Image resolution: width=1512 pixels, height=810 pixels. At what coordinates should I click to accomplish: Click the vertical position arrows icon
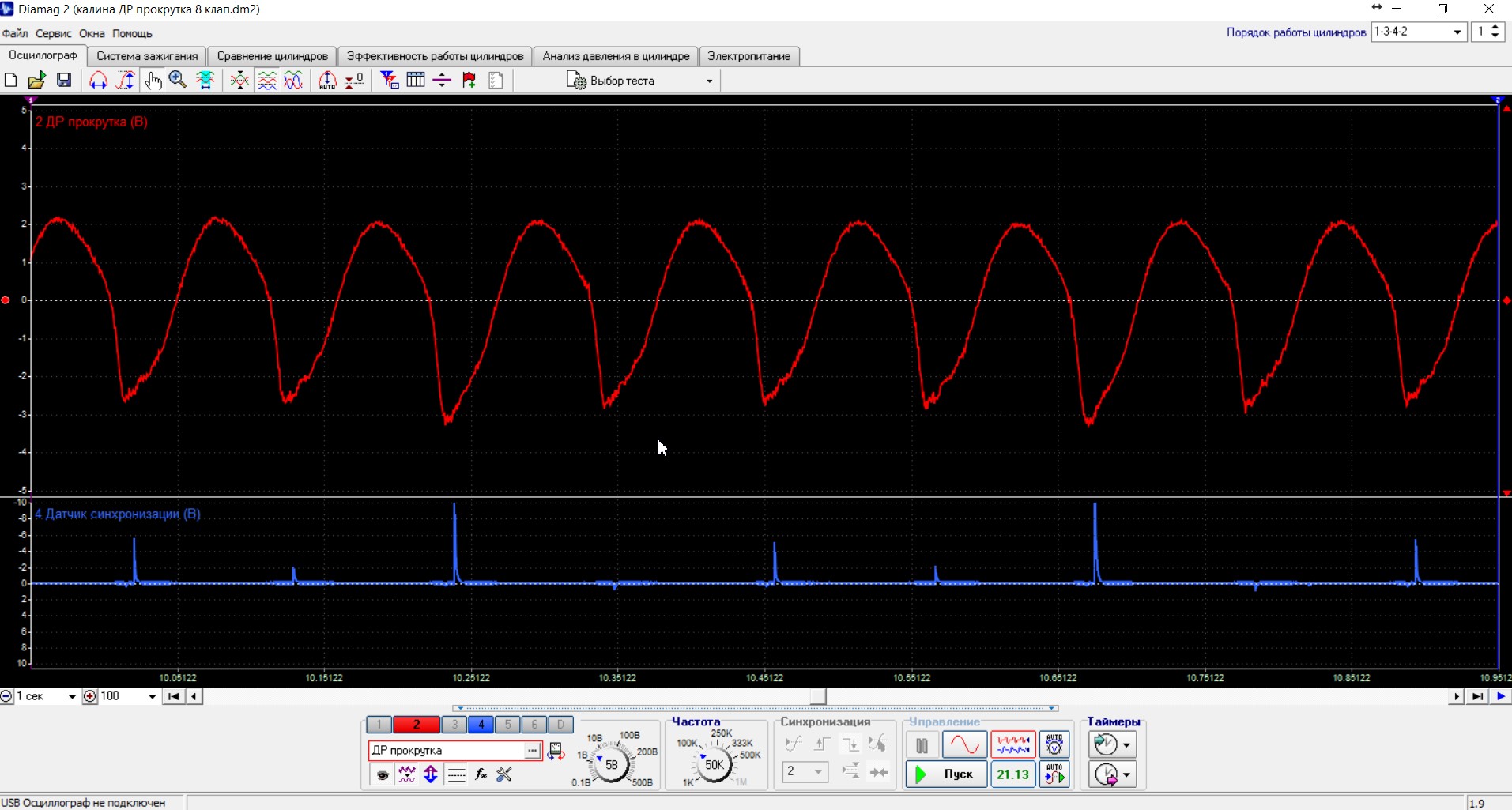point(431,774)
